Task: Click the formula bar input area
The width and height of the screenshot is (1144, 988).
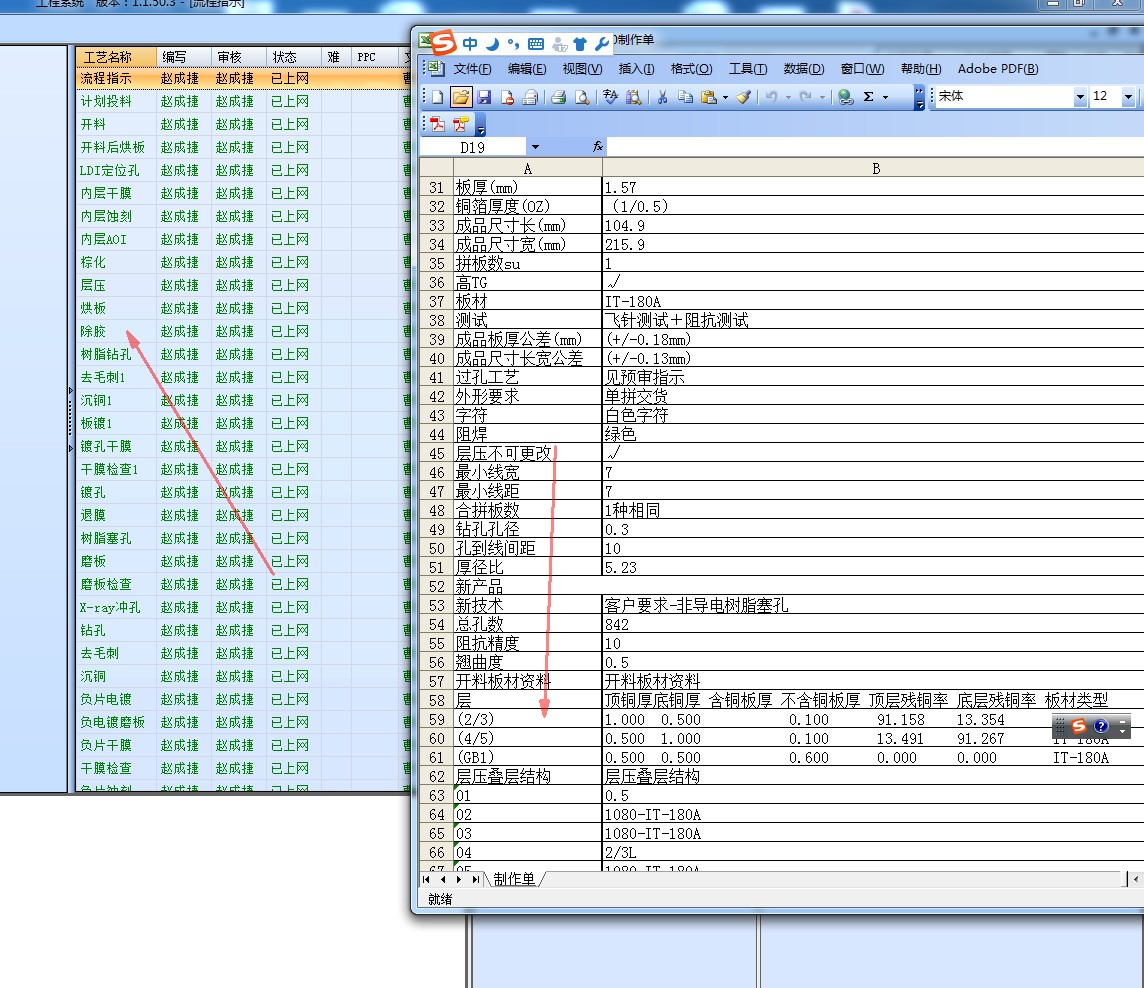Action: click(x=875, y=147)
